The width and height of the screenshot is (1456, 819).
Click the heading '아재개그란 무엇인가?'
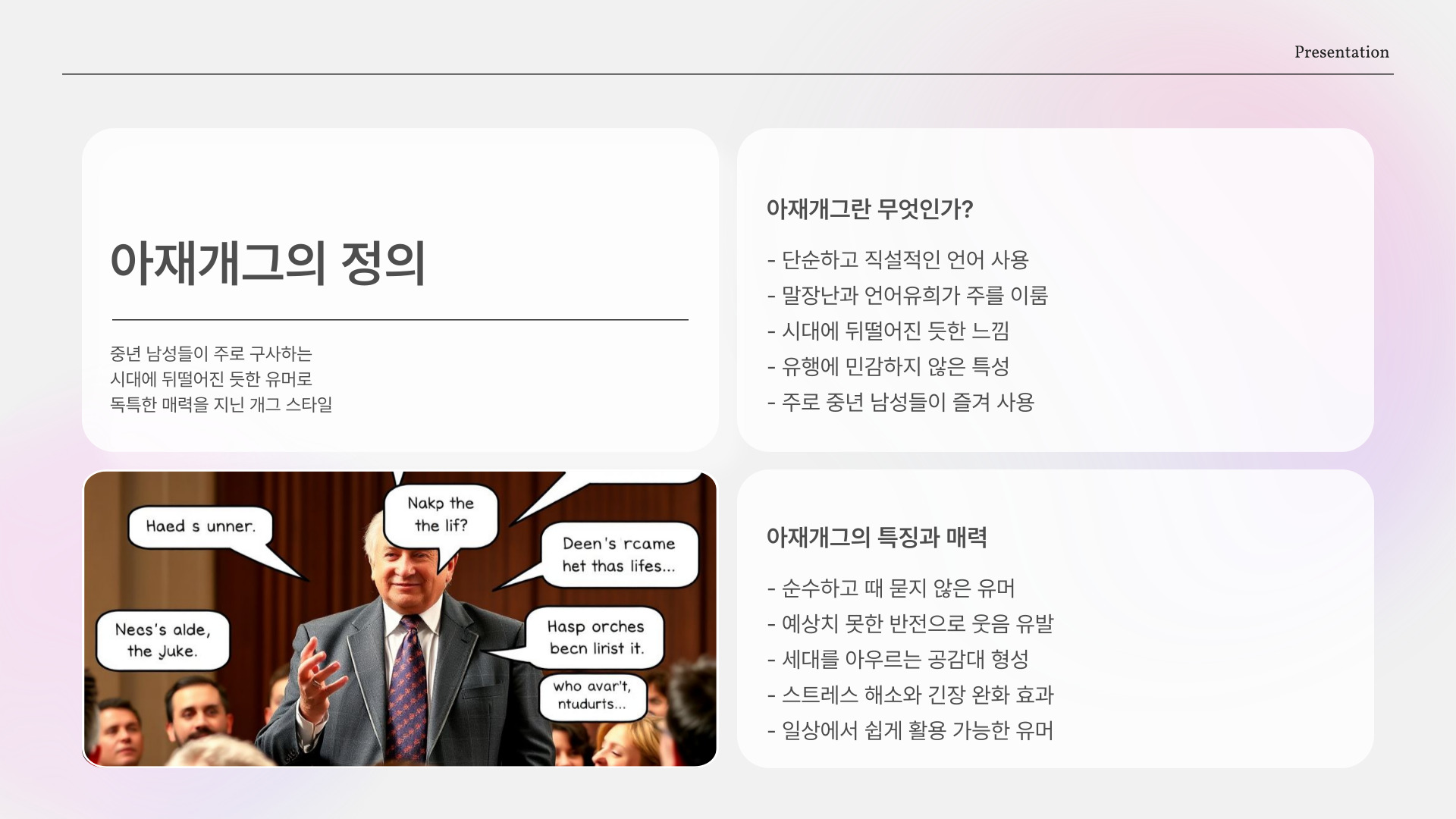pos(869,209)
